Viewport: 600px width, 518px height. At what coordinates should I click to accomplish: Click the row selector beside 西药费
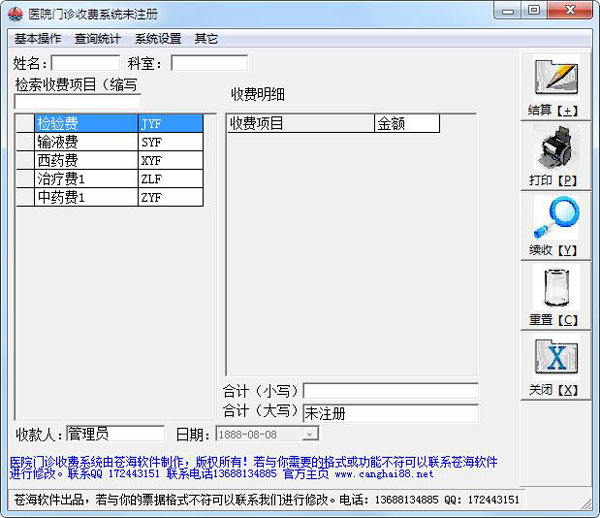[25, 160]
